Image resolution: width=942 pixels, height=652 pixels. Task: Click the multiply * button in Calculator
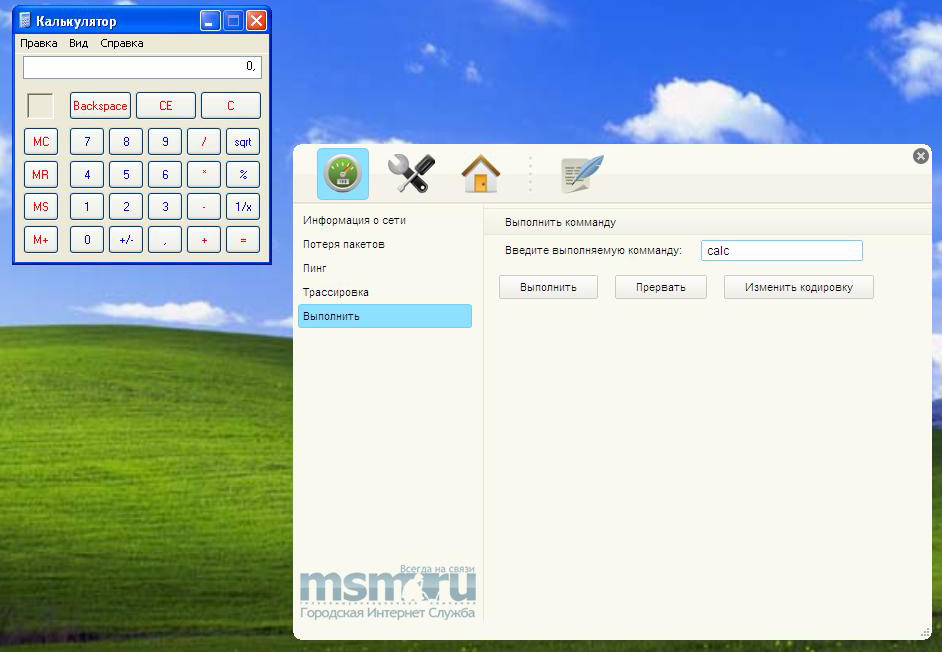point(204,174)
